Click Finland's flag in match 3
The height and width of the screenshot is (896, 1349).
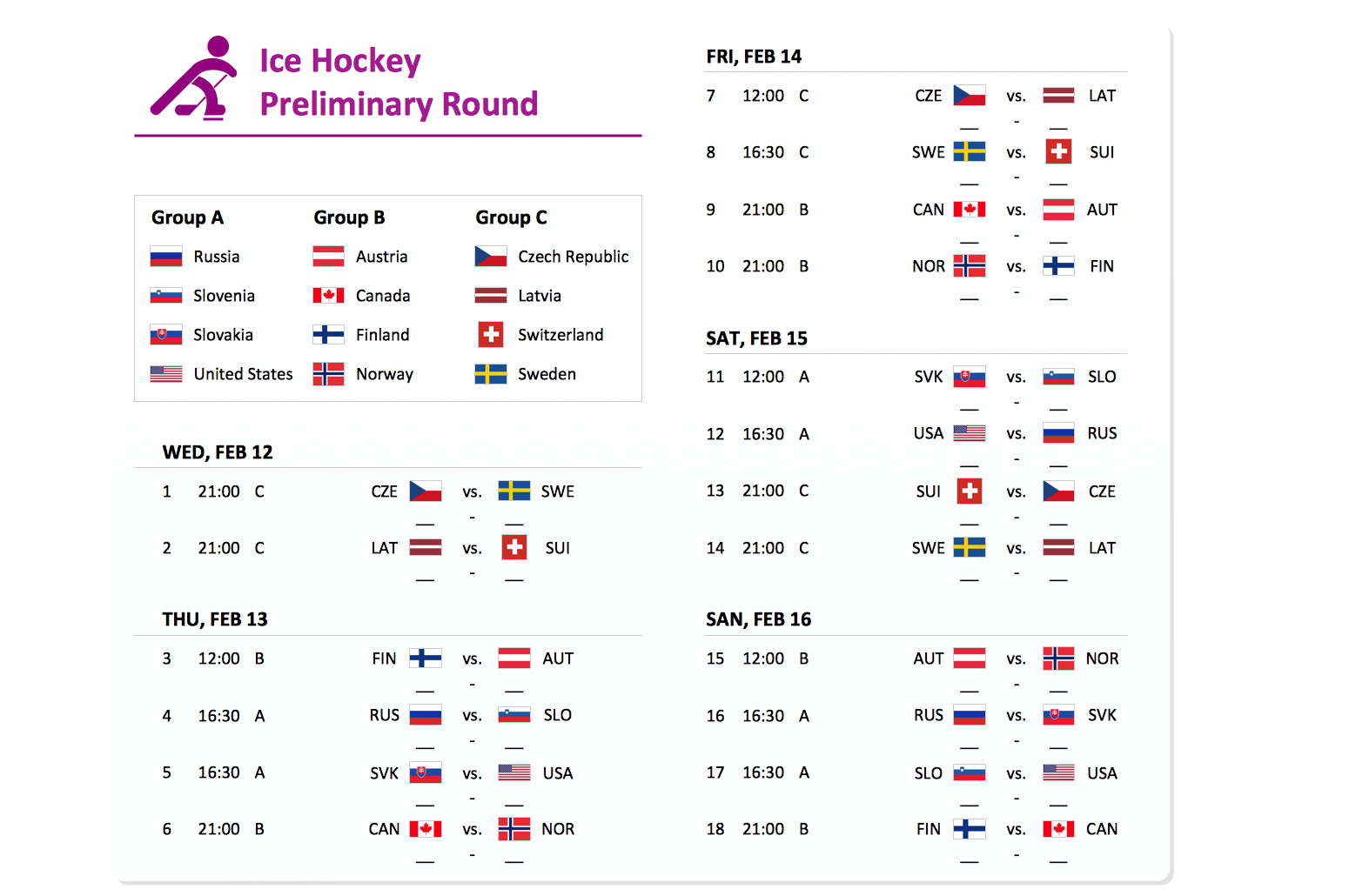(x=426, y=659)
